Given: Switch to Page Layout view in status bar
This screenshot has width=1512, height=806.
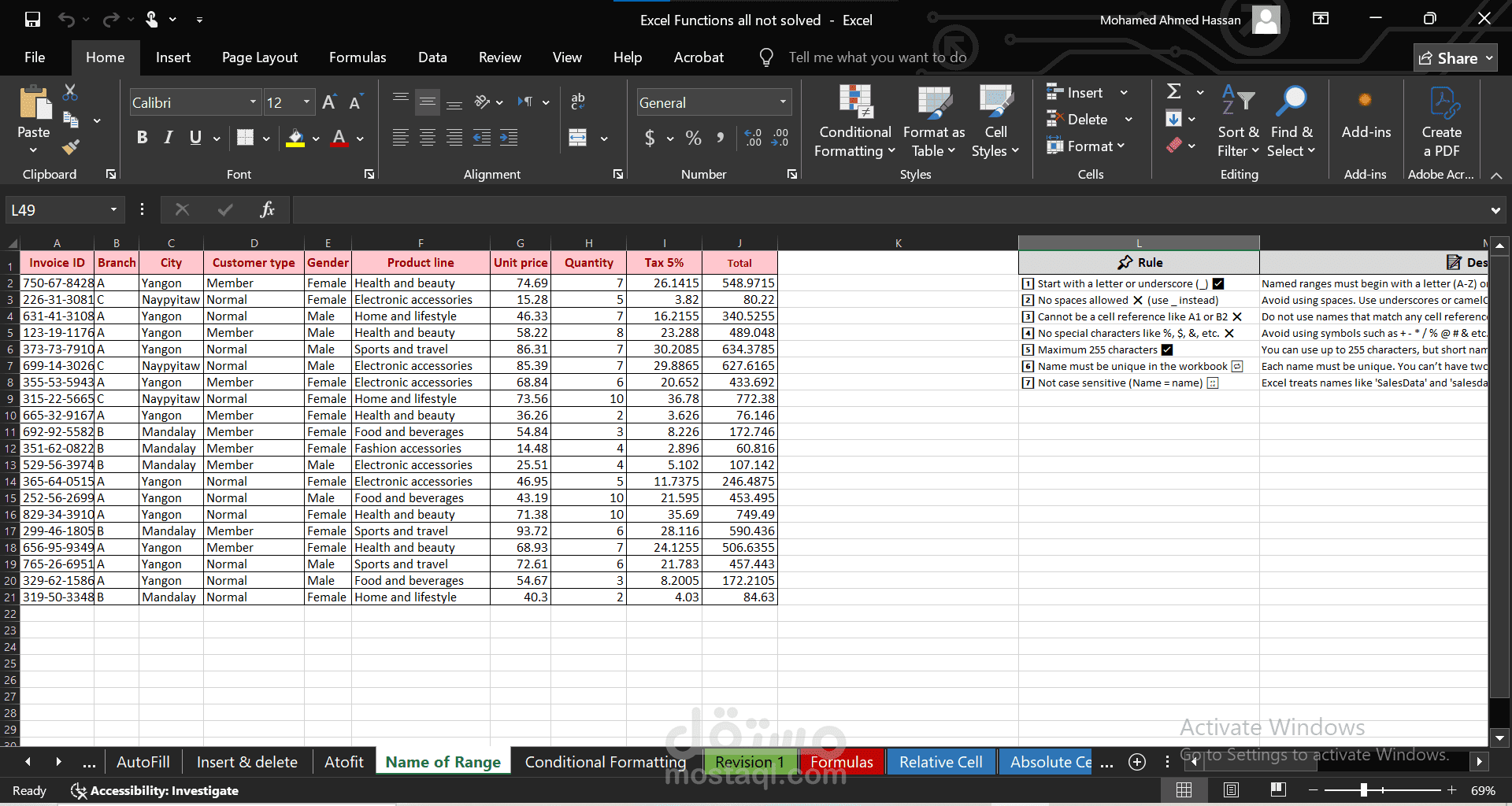Looking at the screenshot, I should click(x=1231, y=790).
